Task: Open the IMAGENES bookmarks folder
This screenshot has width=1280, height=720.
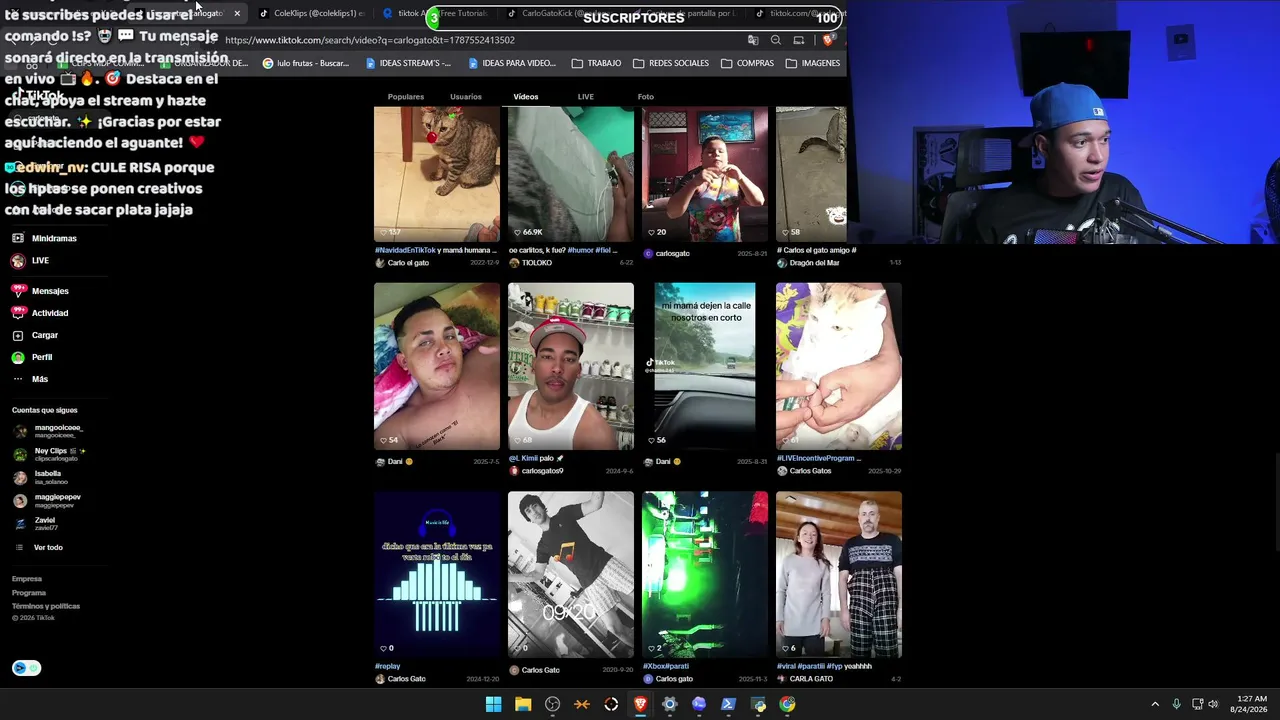Action: 813,63
